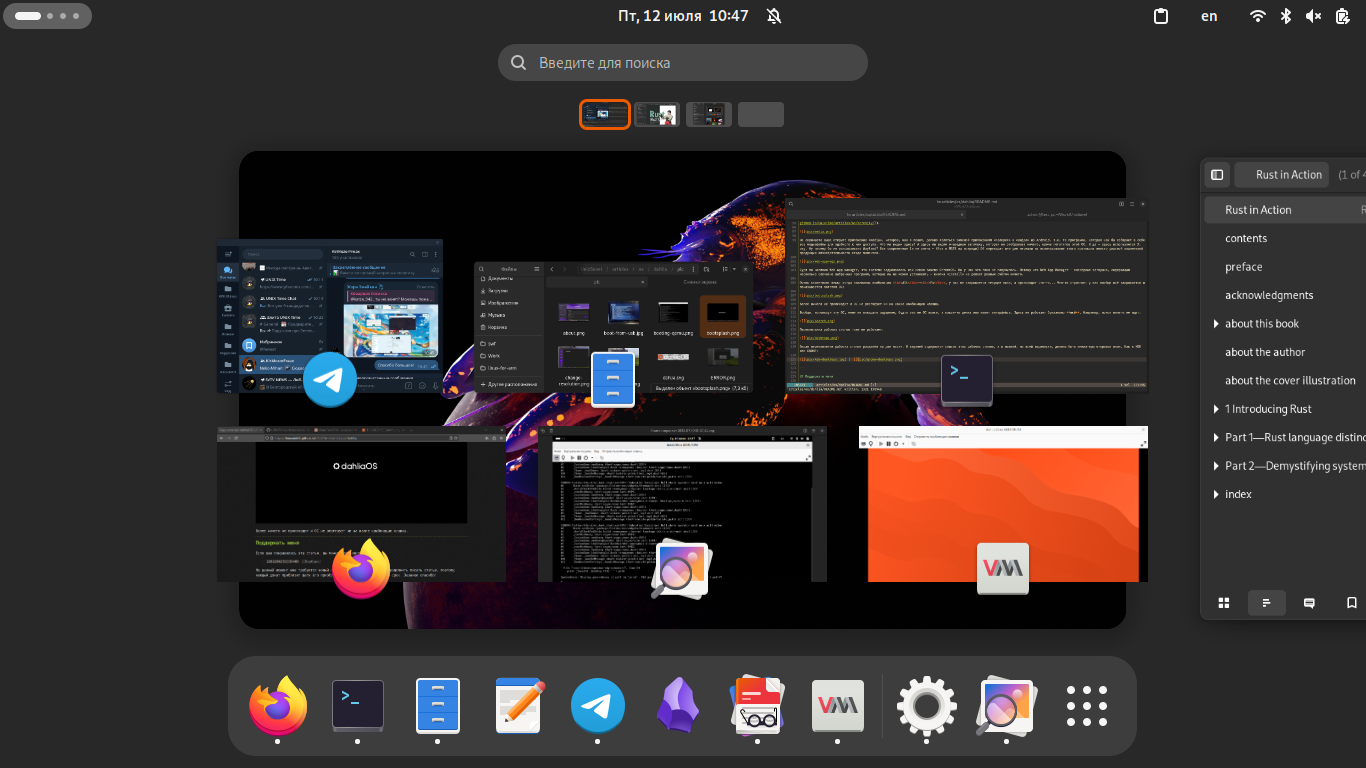Image resolution: width=1366 pixels, height=768 pixels.
Task: Open the document viewer dock icon
Action: coord(757,706)
